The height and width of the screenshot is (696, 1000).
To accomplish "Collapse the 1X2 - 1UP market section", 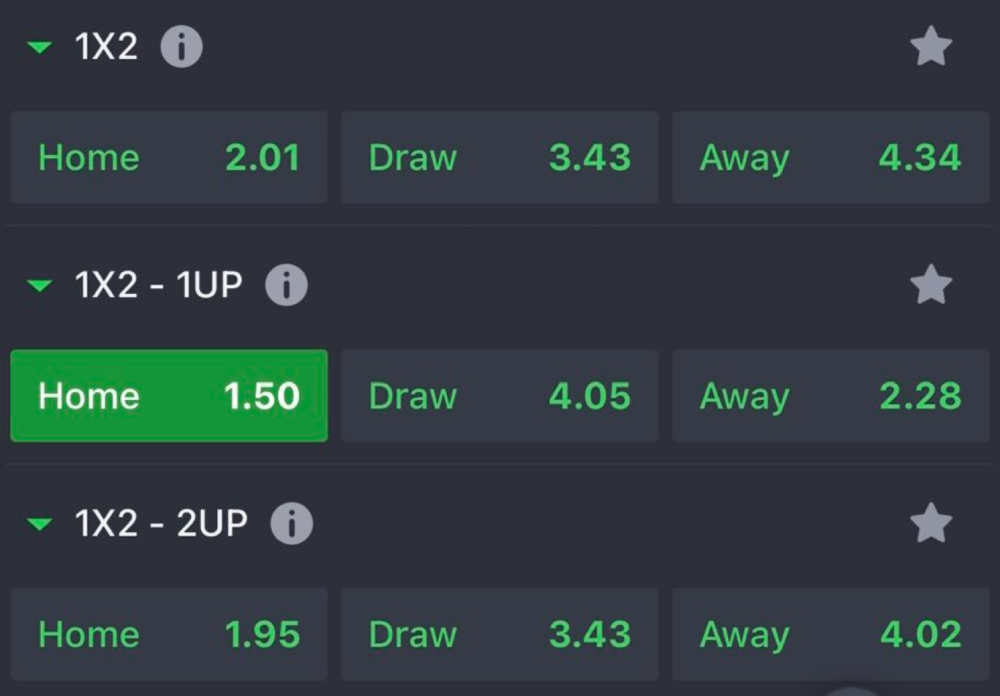I will coord(40,287).
